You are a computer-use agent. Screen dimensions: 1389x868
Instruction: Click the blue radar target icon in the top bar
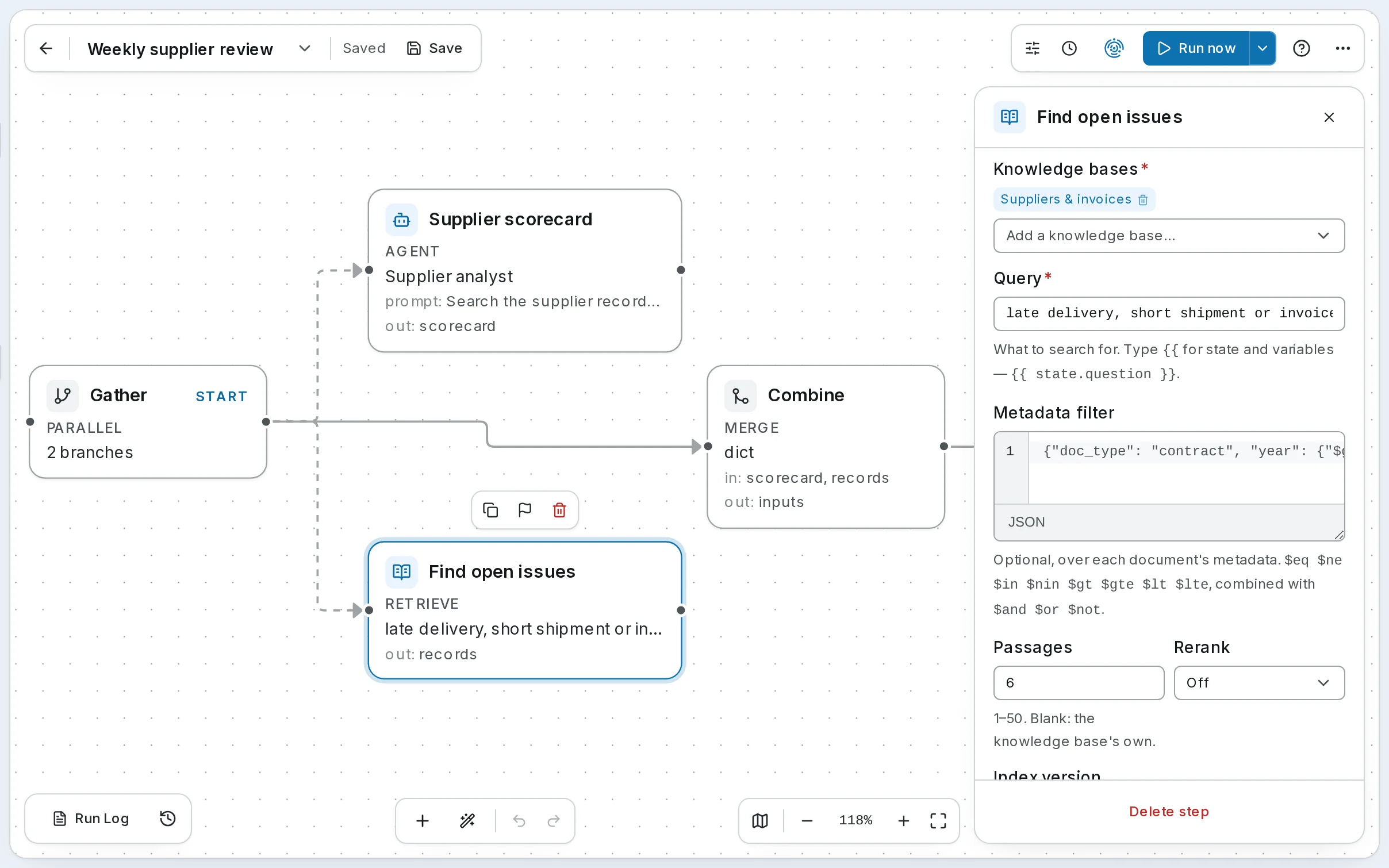1114,48
